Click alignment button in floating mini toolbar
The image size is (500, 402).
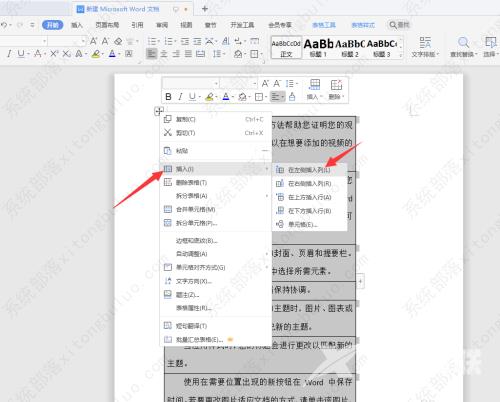coord(277,97)
